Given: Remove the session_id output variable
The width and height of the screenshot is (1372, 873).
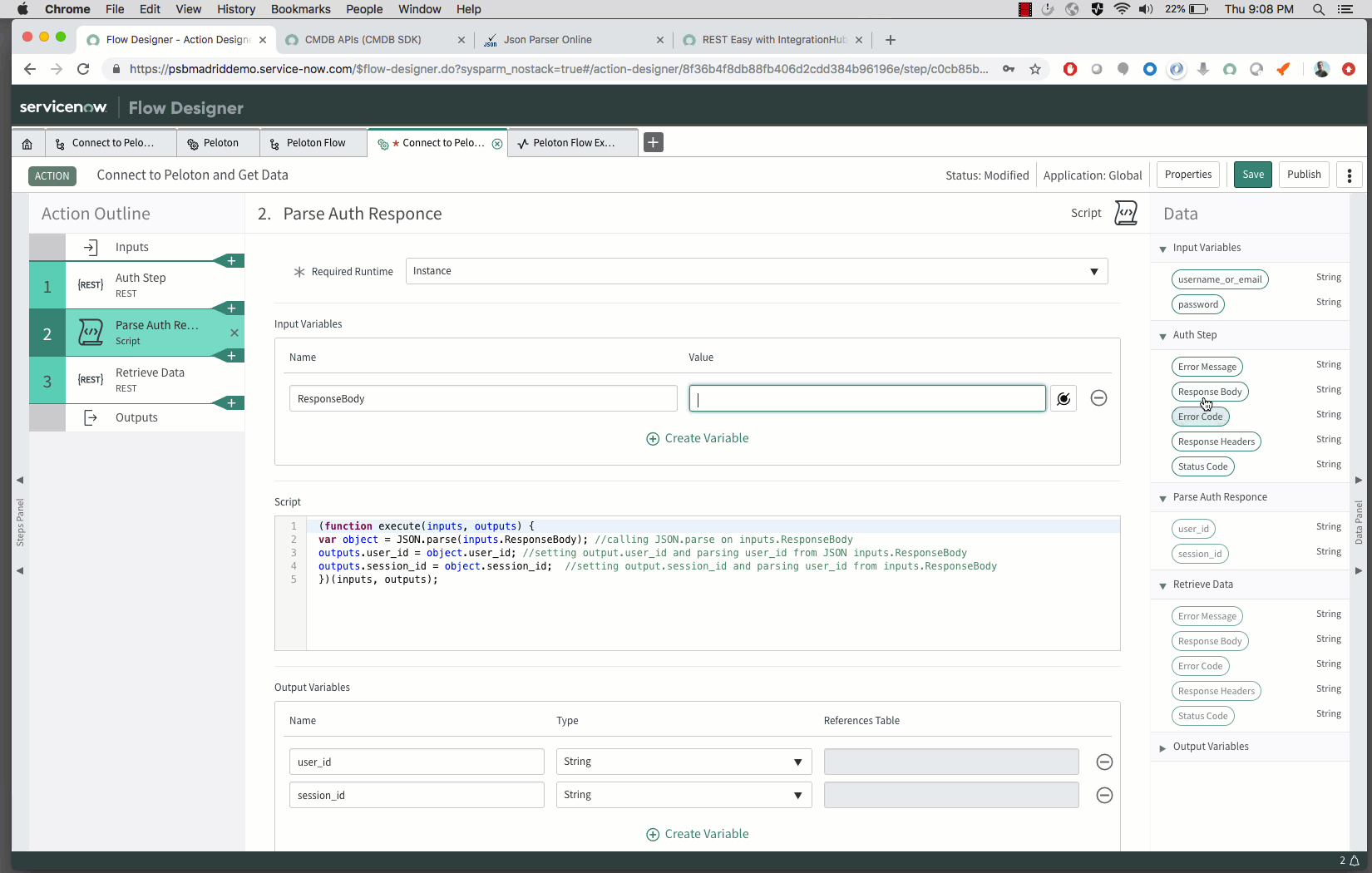Looking at the screenshot, I should [1104, 795].
